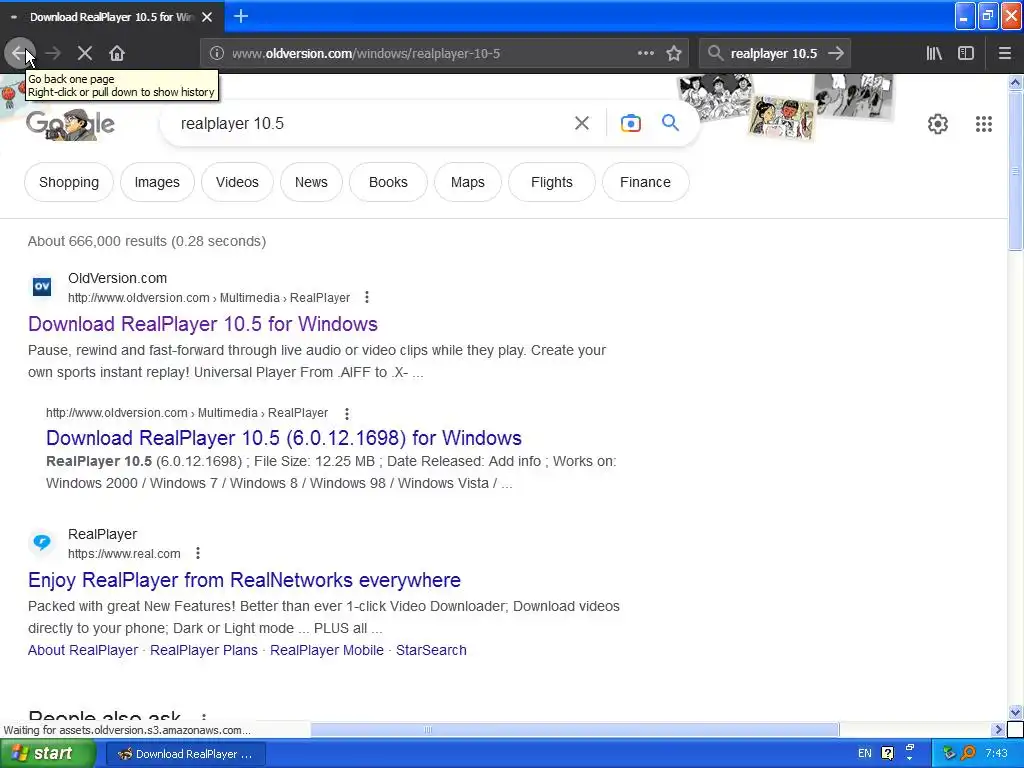1024x768 pixels.
Task: Open Google quick settings gear
Action: 938,123
